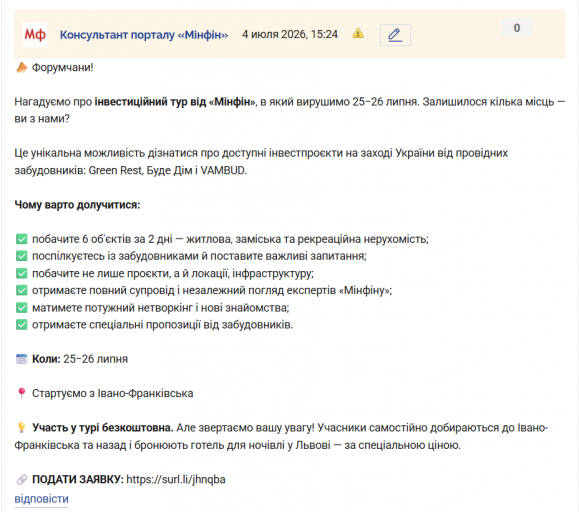Click the text Стартуємо з Івано-Франківська
The width and height of the screenshot is (579, 512).
113,394
